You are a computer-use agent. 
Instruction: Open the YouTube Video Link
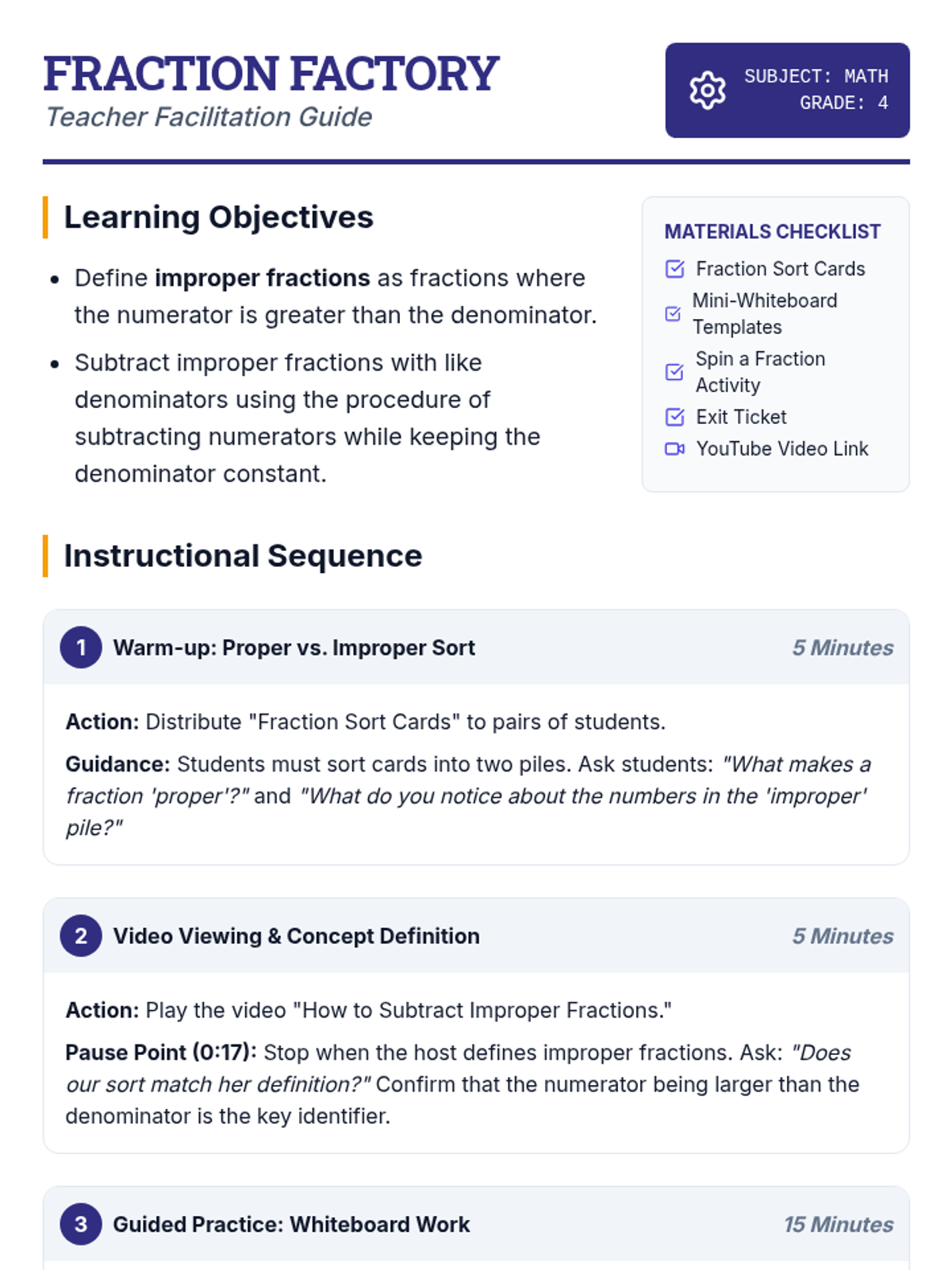[781, 449]
